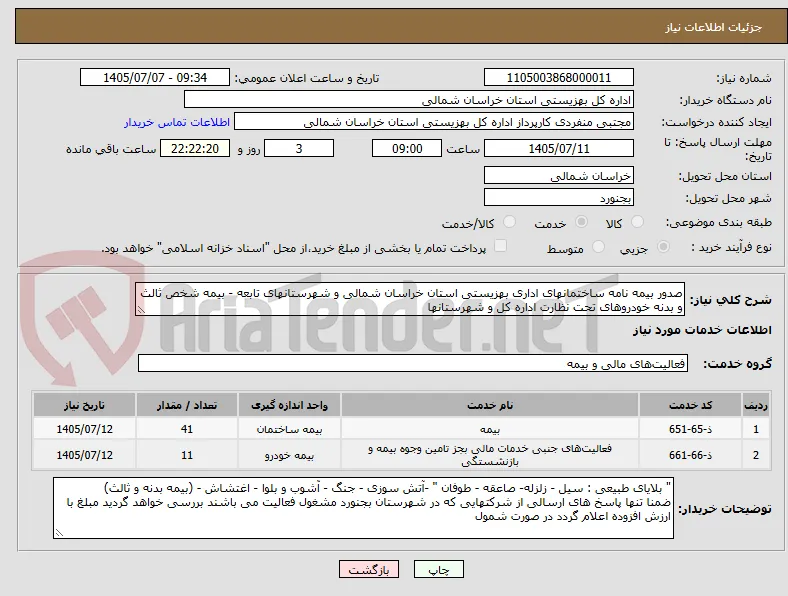788x596 pixels.
Task: Click the request creator name field
Action: [434, 122]
